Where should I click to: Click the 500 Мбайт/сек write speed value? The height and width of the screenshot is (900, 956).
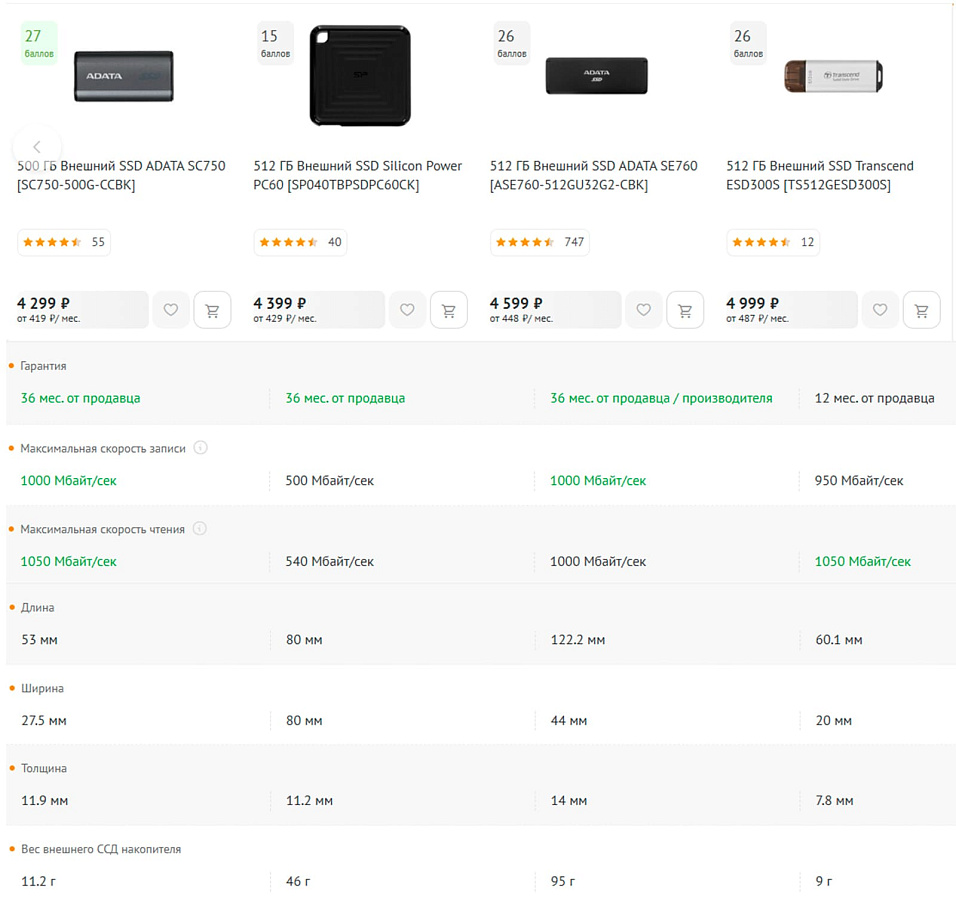[329, 480]
